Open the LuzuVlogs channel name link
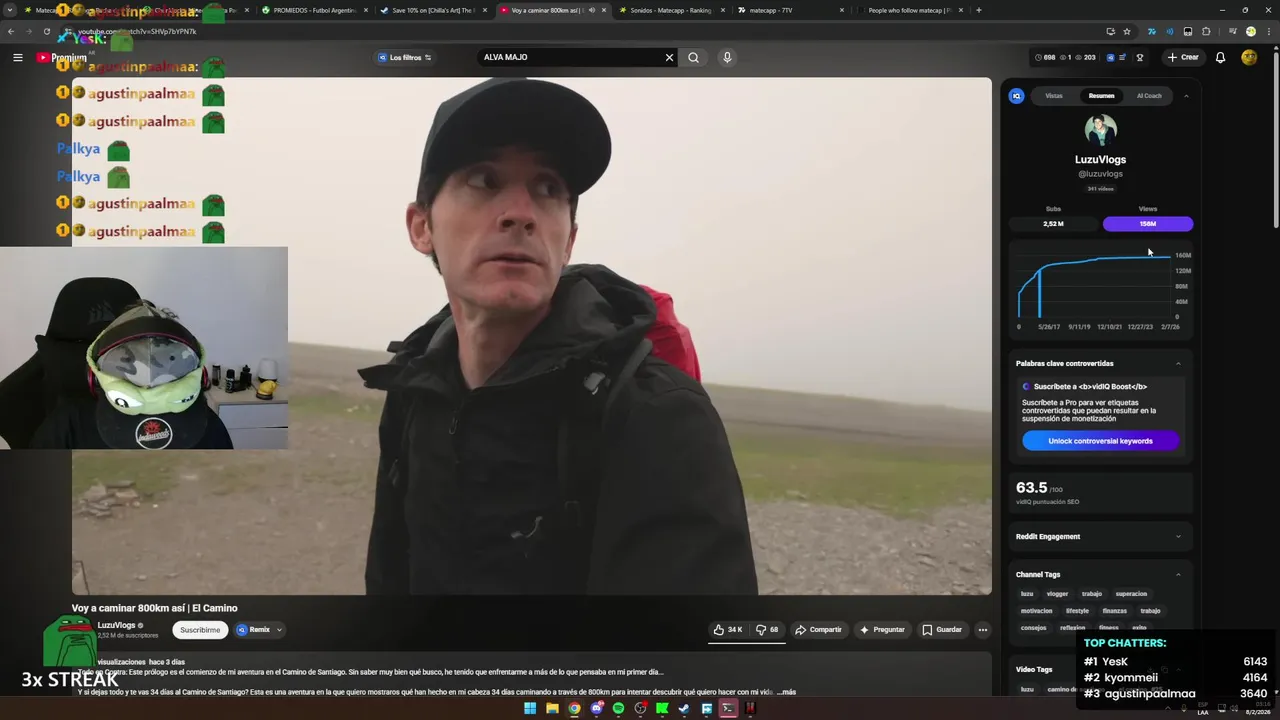Image resolution: width=1280 pixels, height=720 pixels. [x=116, y=625]
